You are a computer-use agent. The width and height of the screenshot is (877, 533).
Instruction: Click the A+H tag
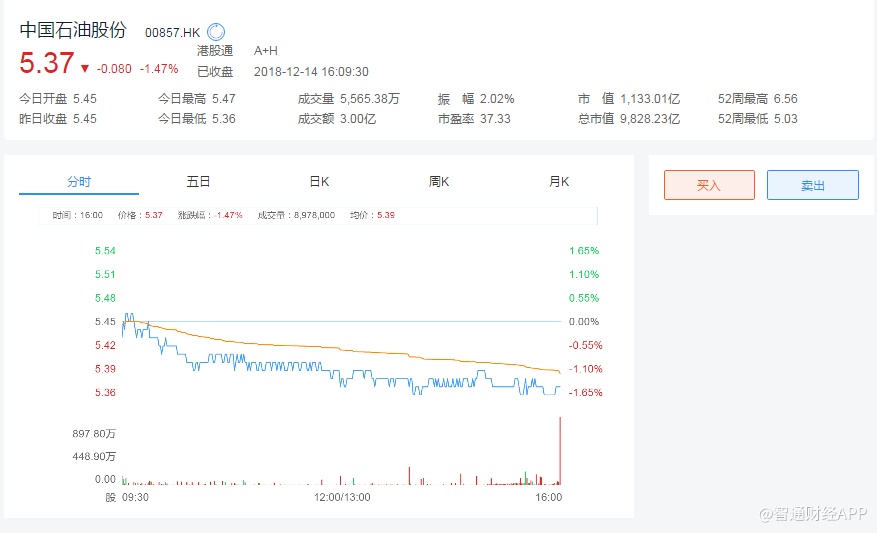point(266,51)
